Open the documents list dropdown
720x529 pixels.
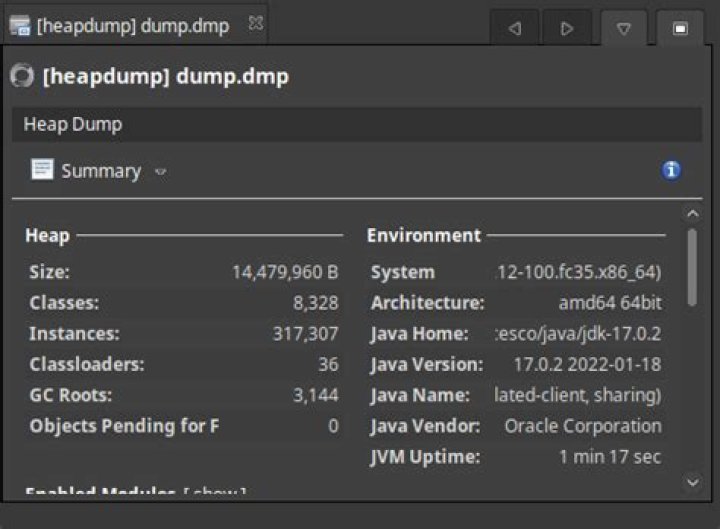(624, 29)
